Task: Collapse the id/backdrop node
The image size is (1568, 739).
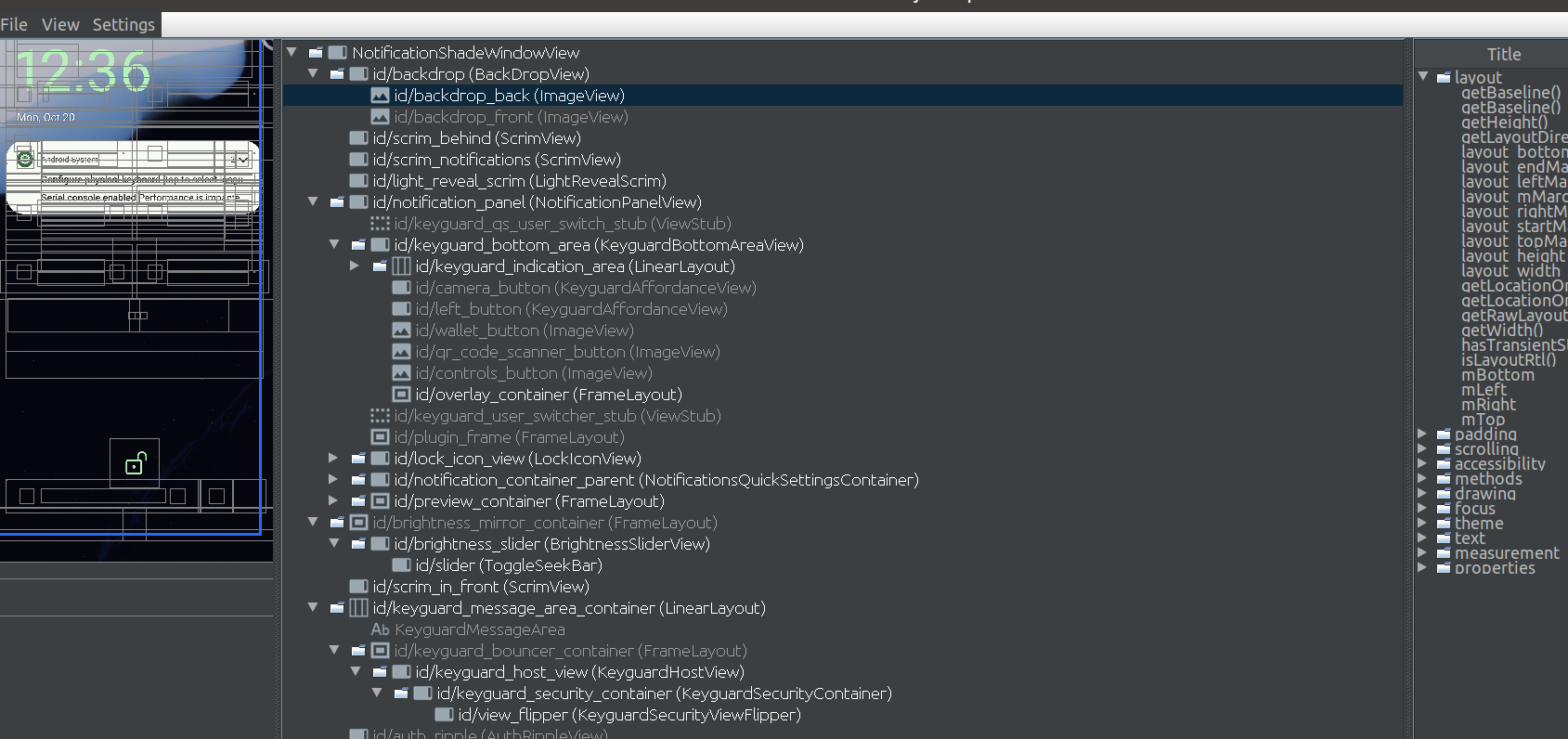Action: pyautogui.click(x=313, y=73)
